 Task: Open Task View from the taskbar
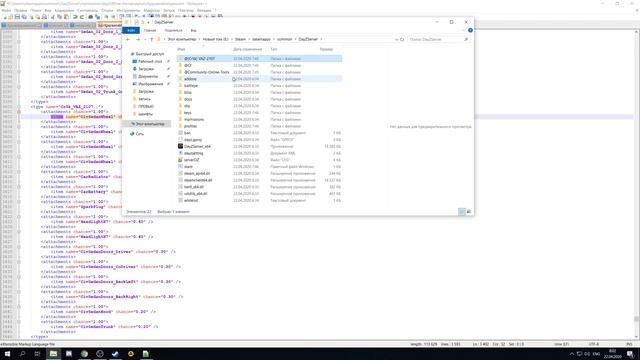(x=38, y=353)
